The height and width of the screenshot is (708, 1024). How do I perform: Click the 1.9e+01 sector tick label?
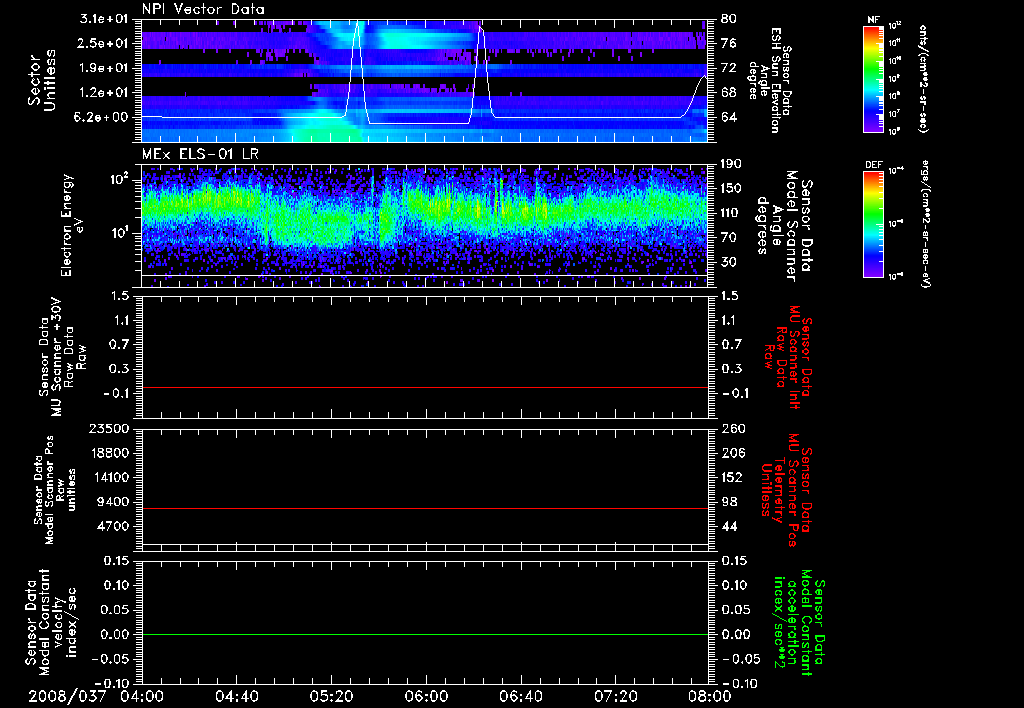(104, 68)
